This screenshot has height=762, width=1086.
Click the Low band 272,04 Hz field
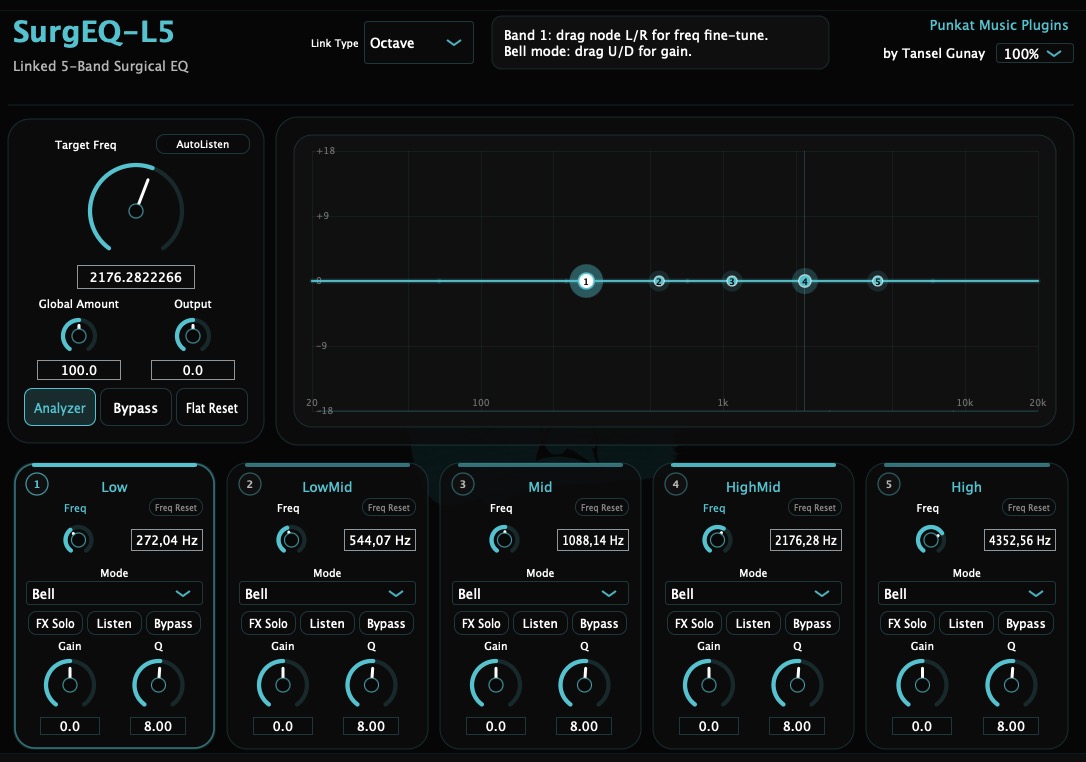click(x=167, y=540)
